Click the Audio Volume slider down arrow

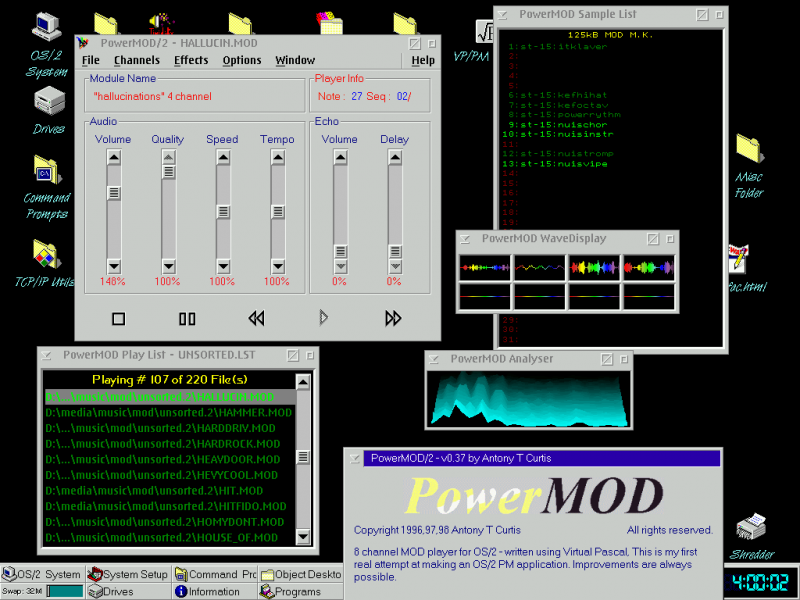pyautogui.click(x=114, y=266)
